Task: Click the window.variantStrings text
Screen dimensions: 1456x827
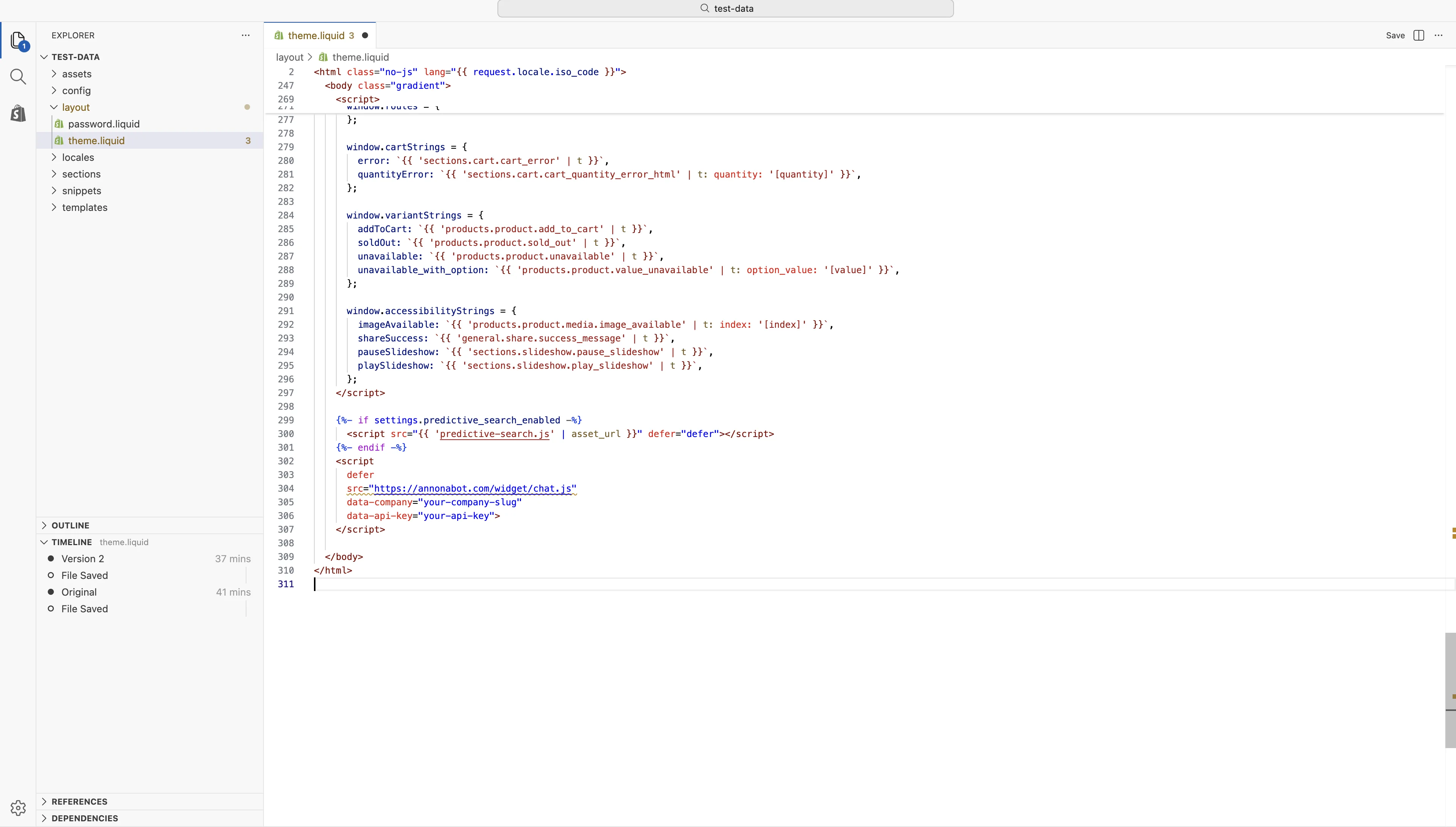Action: click(x=404, y=215)
